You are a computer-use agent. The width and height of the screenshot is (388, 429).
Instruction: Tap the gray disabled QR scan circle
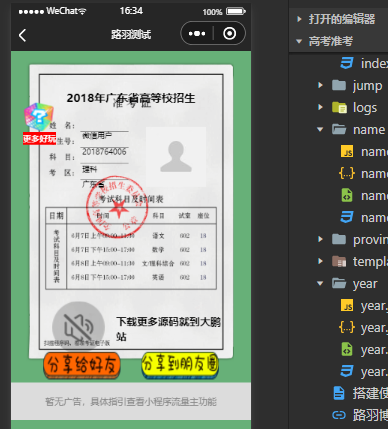[x=79, y=327]
